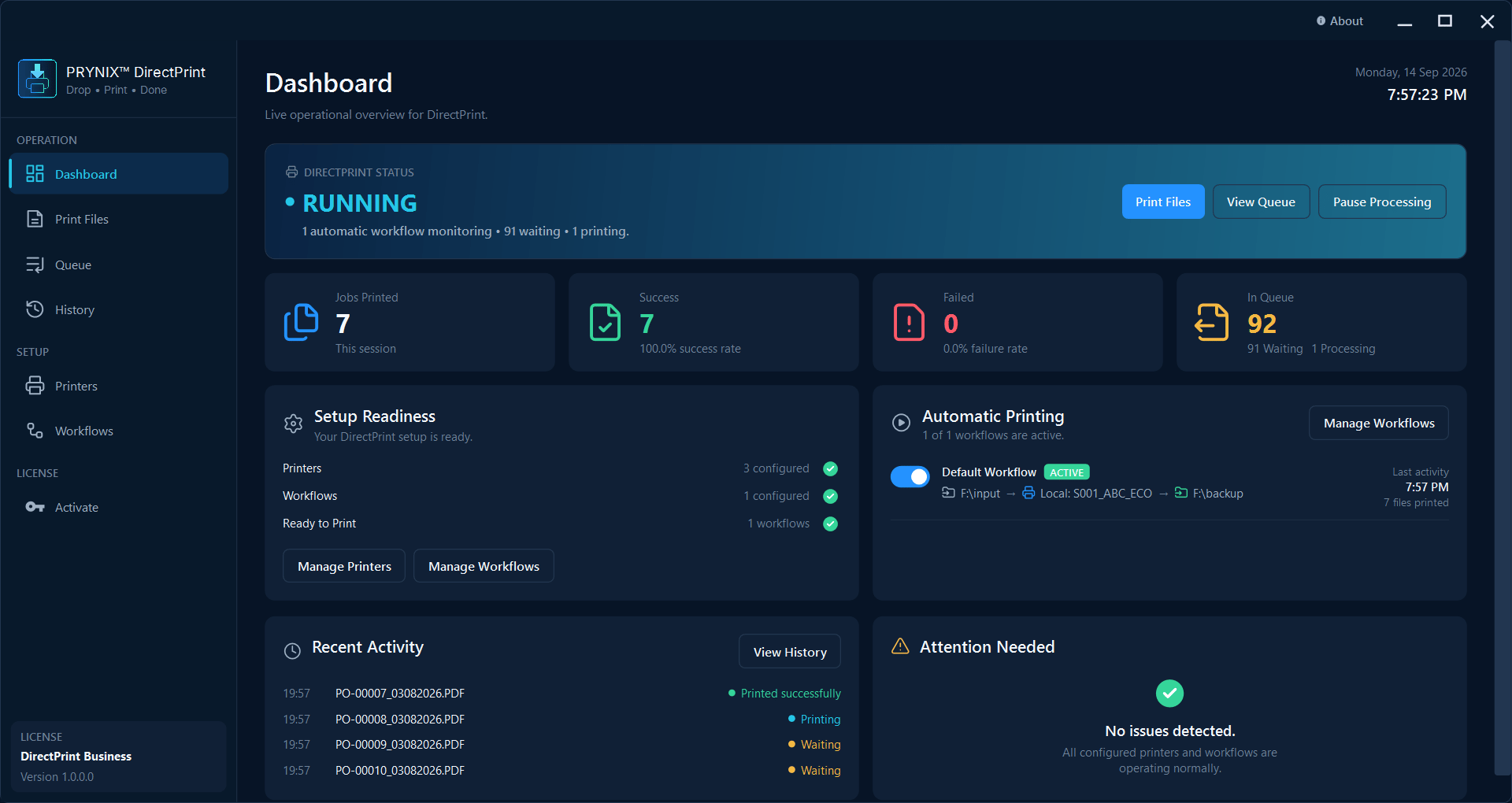The image size is (1512, 803).
Task: Click the No issues detected green checkmark
Action: pyautogui.click(x=1169, y=694)
